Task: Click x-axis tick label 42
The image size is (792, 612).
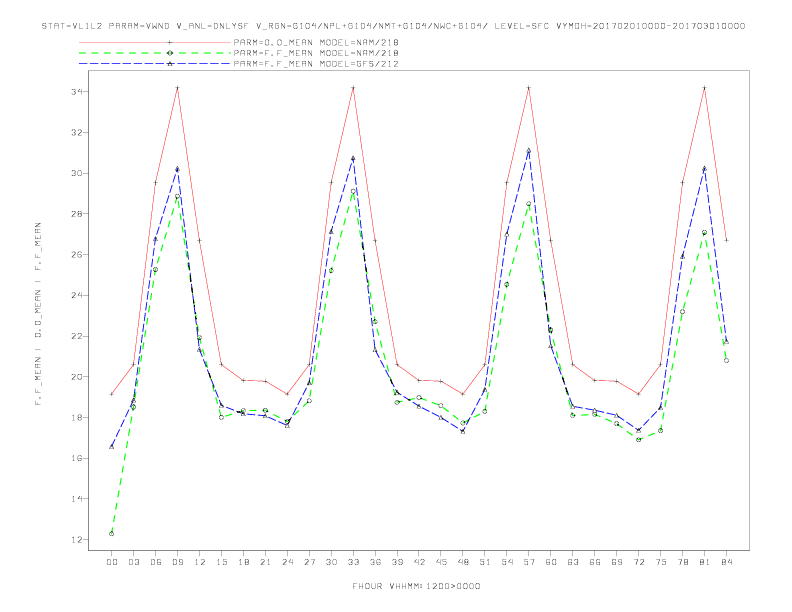Action: [x=419, y=562]
